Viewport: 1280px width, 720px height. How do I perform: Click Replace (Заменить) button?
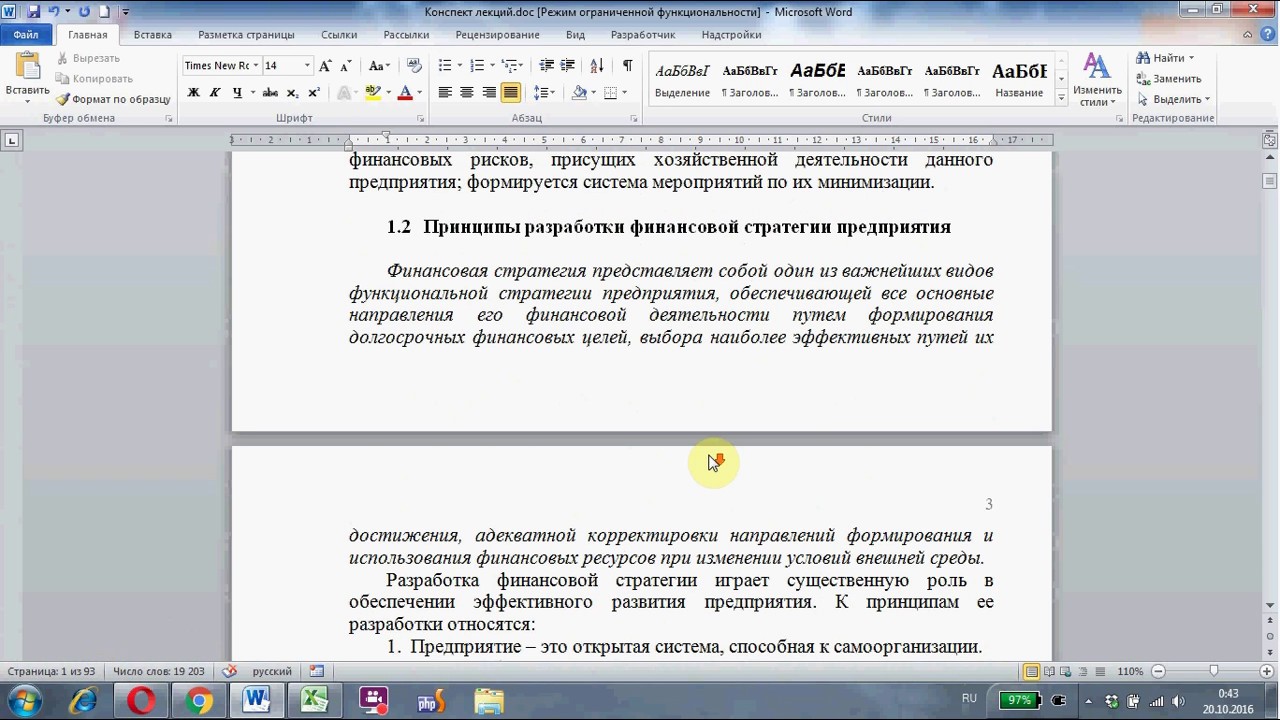pyautogui.click(x=1169, y=79)
